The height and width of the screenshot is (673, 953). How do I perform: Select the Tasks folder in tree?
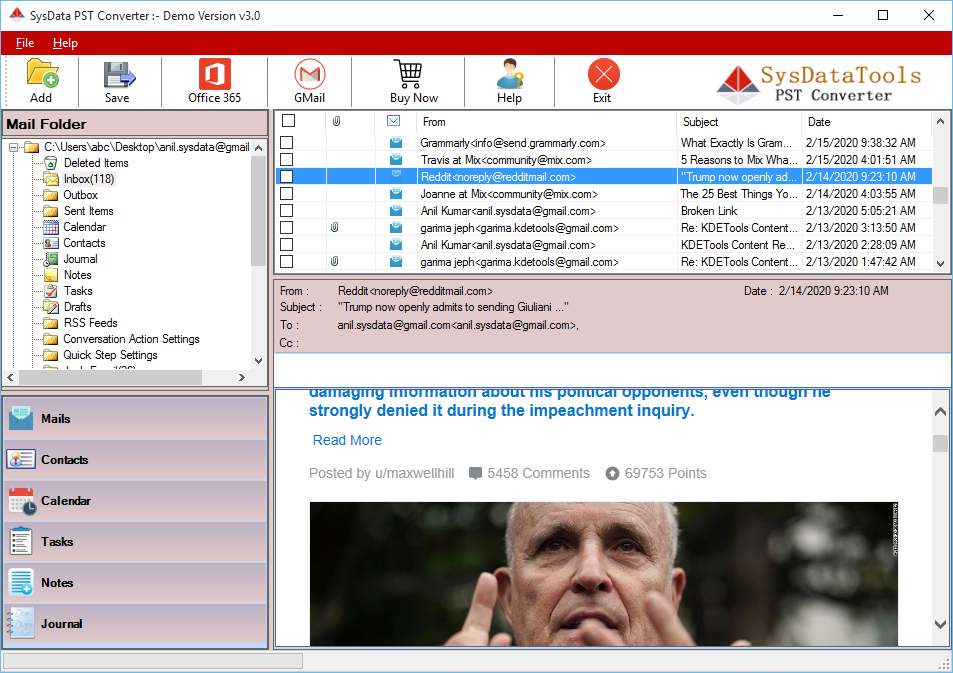tap(78, 291)
